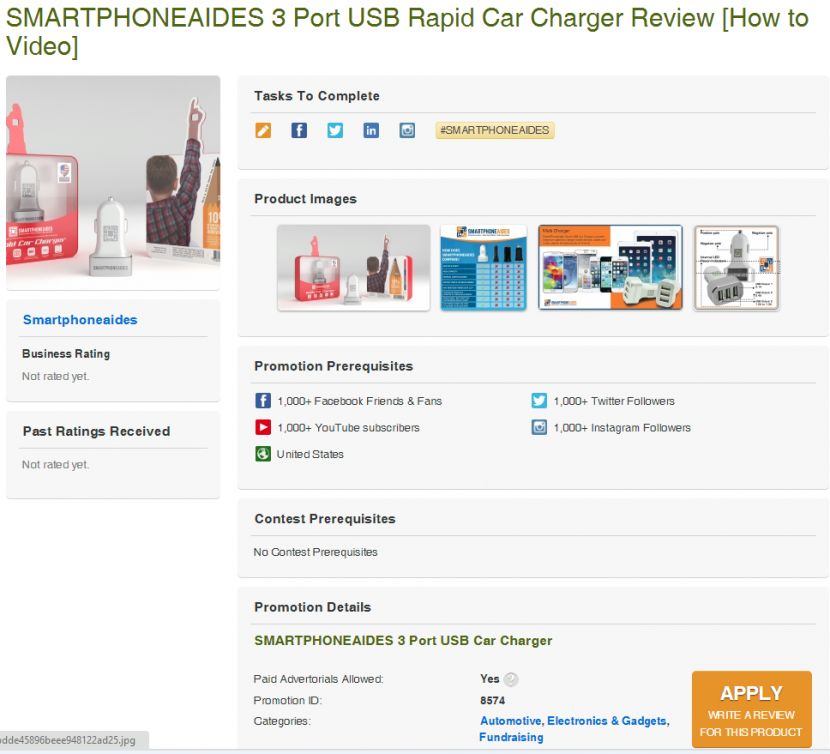Click the status bar jpg filename text
Screen dimensions: 830x754
68,740
